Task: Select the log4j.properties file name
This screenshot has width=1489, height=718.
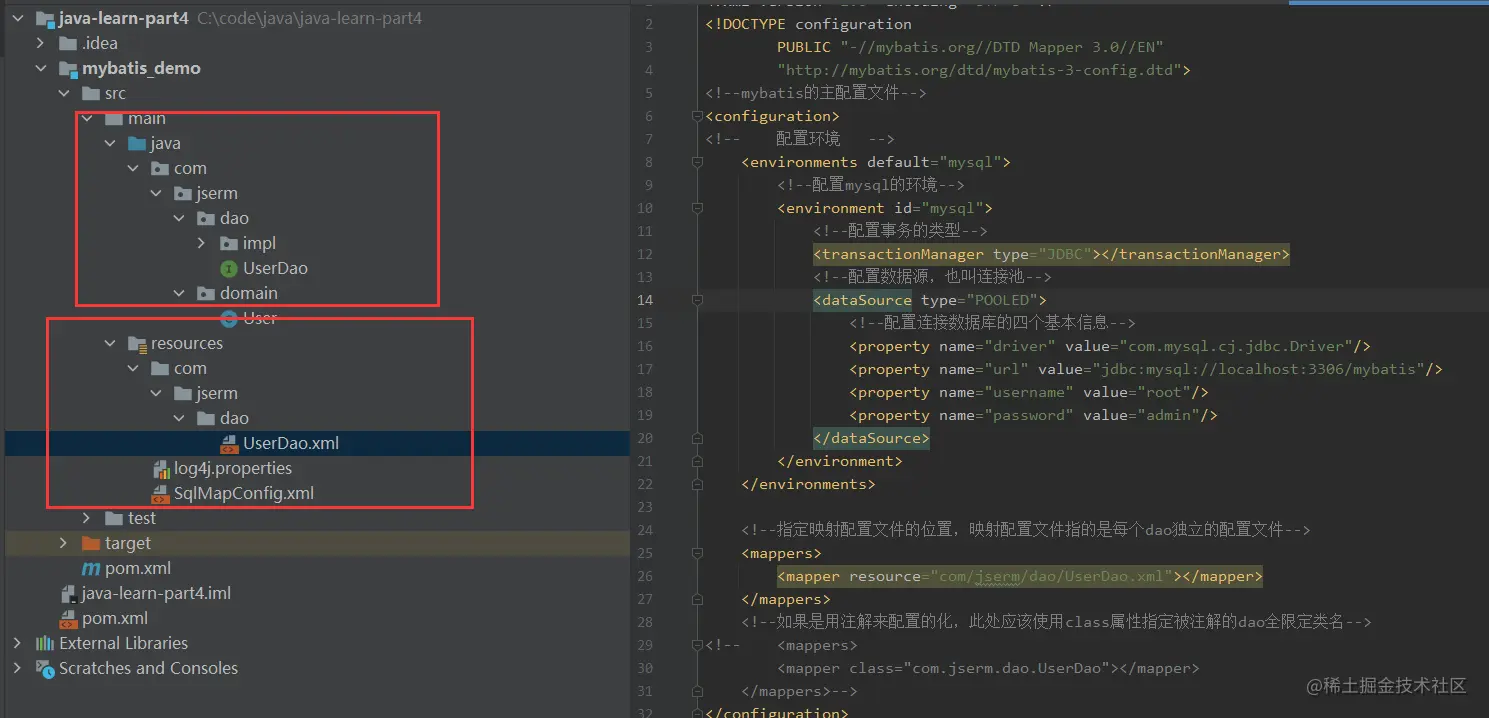Action: click(x=233, y=468)
